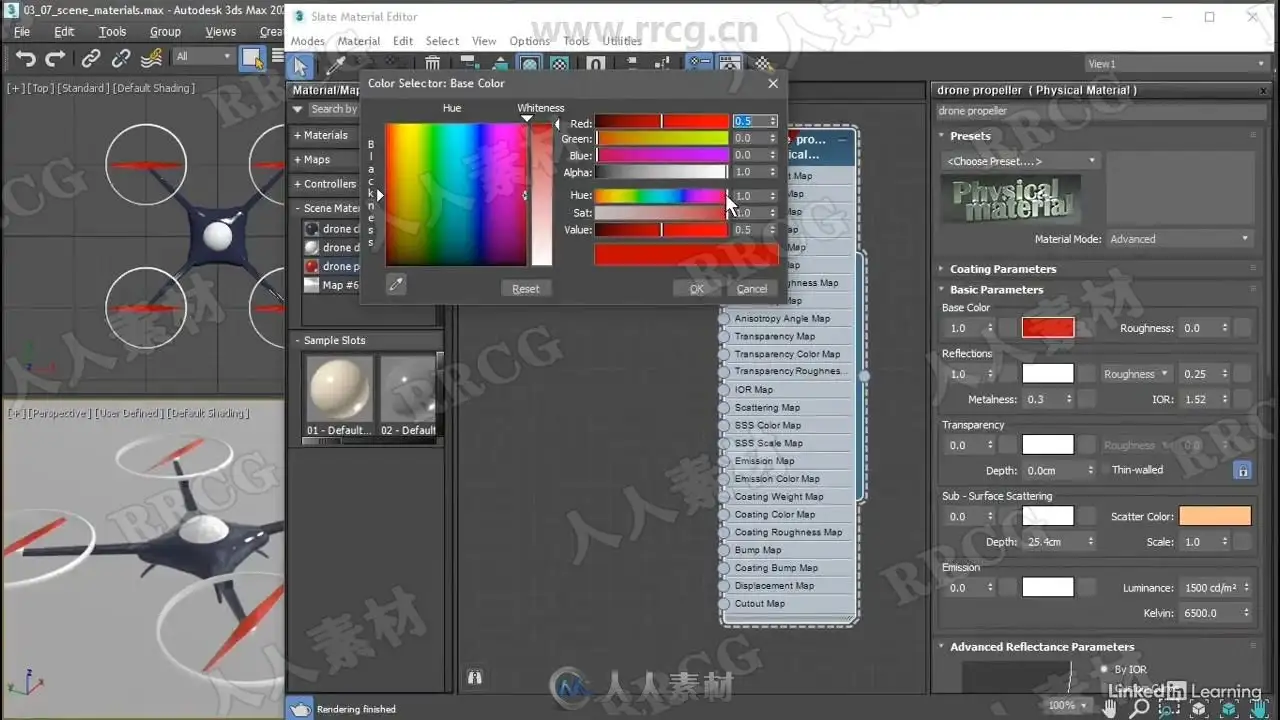The height and width of the screenshot is (720, 1280).
Task: Close the Color Selector dialog
Action: click(773, 83)
